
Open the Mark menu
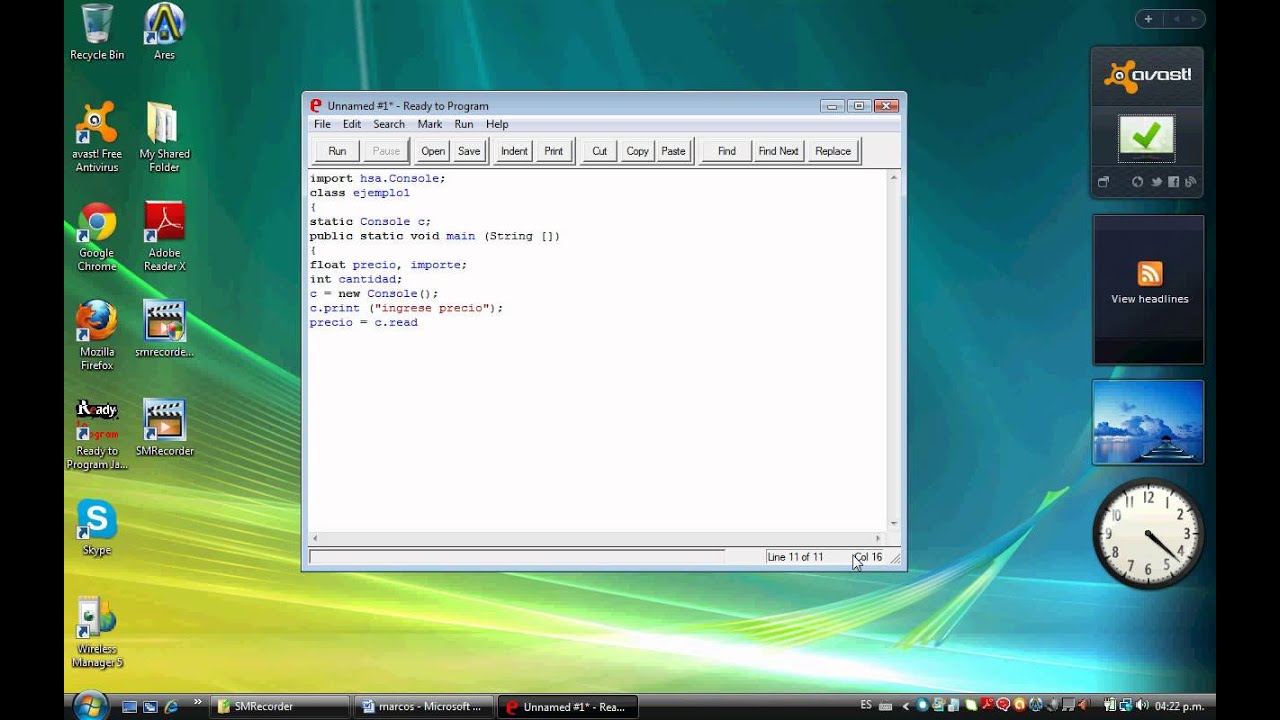(x=430, y=124)
